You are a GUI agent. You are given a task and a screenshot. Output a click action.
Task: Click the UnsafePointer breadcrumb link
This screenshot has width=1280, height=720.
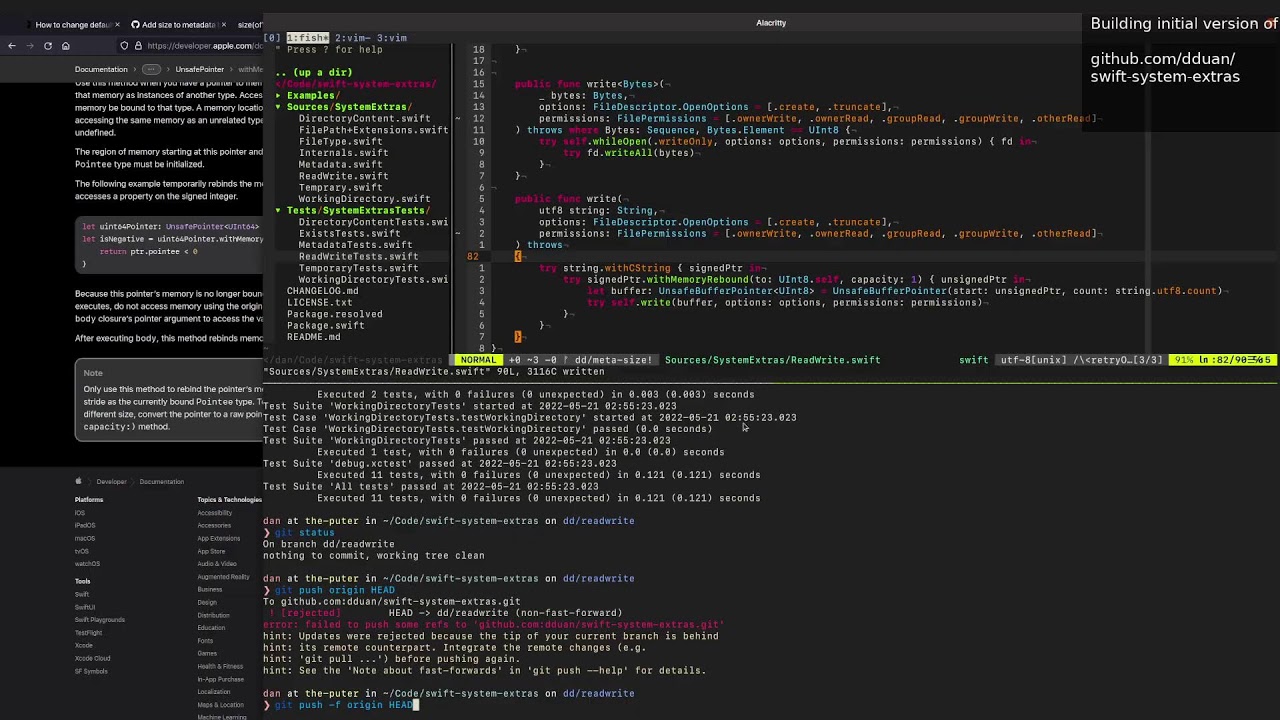(200, 70)
